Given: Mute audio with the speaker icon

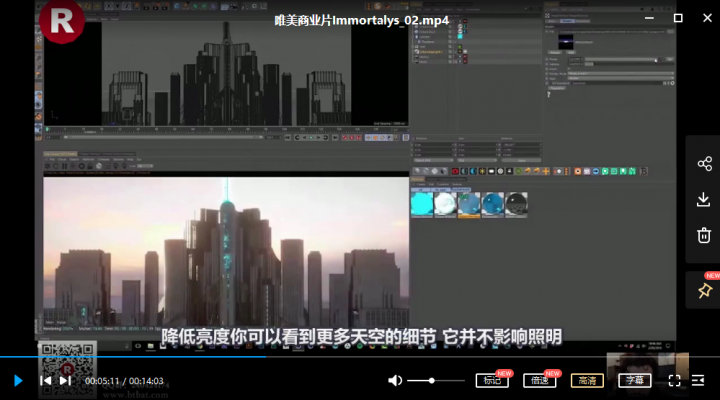Looking at the screenshot, I should (x=395, y=381).
